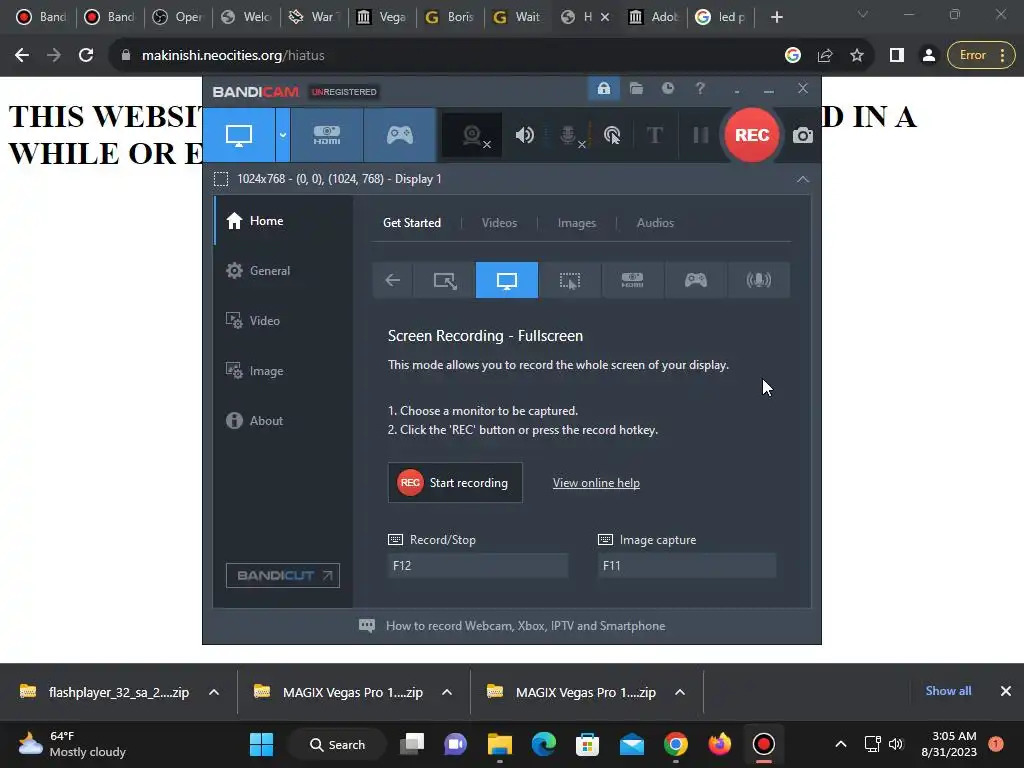Select Game recording mode in top toolbar

[400, 135]
